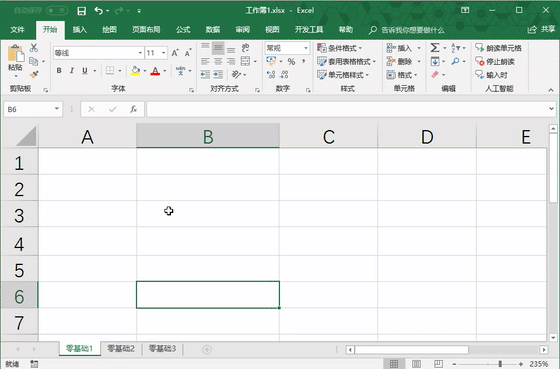Click the text orientation icon
The height and width of the screenshot is (369, 560).
(236, 74)
